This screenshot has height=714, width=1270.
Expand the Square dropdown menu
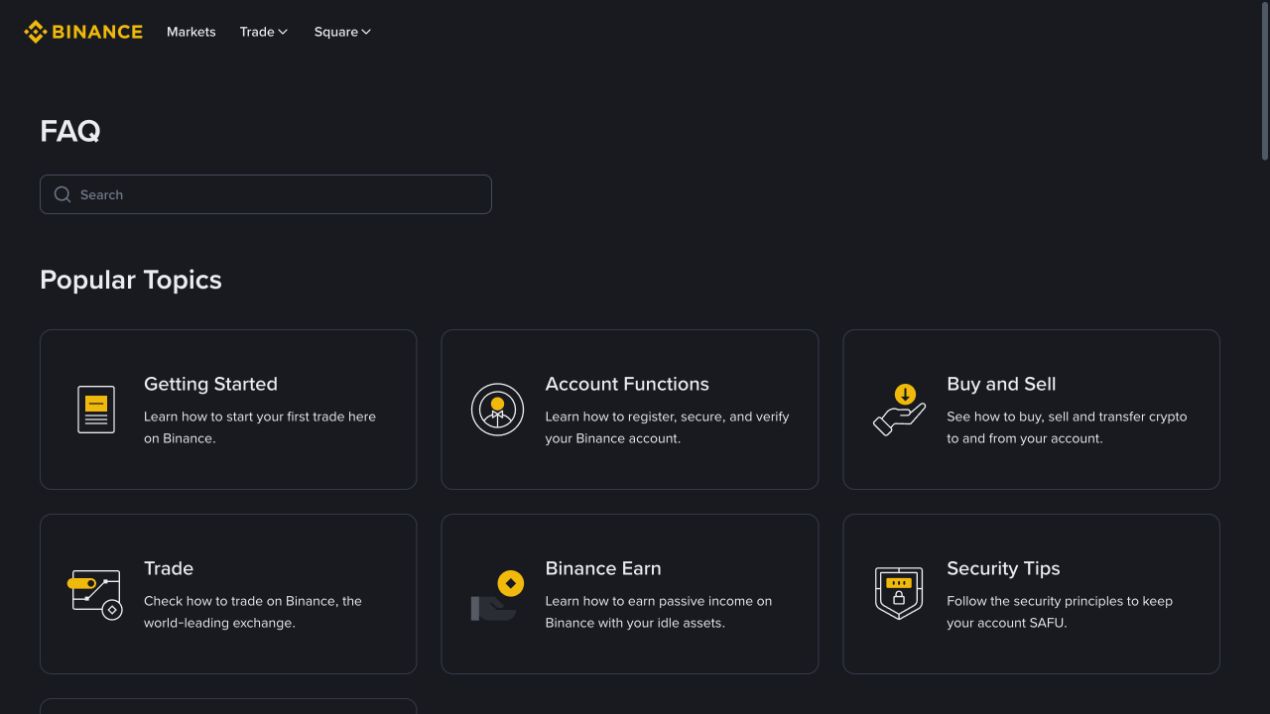pos(342,32)
